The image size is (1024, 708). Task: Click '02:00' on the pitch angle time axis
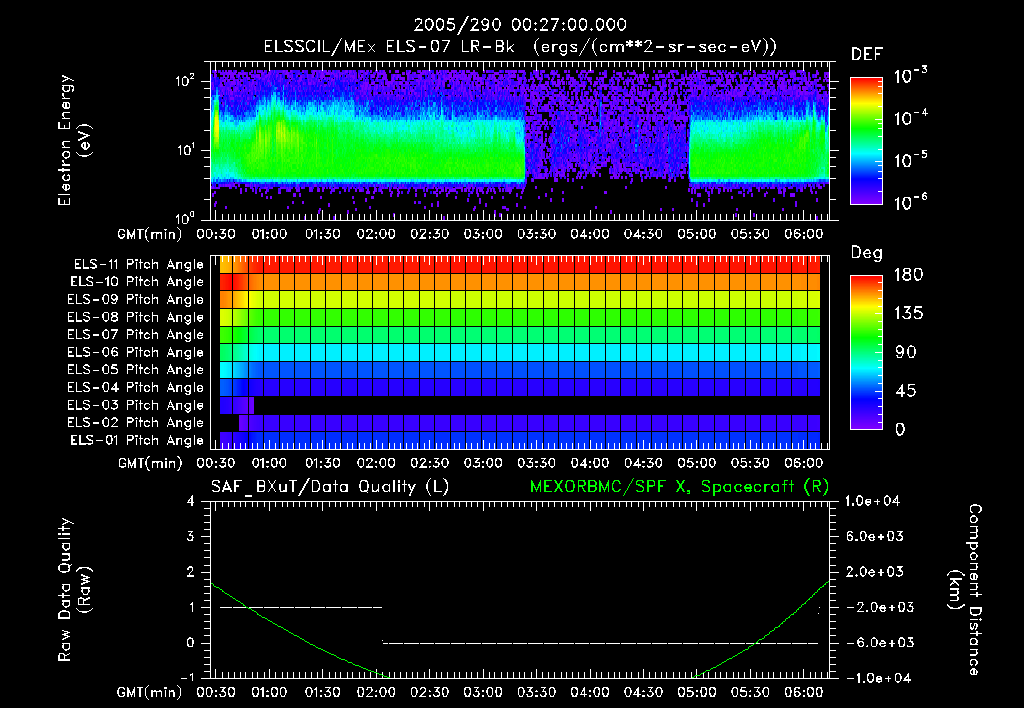[376, 463]
